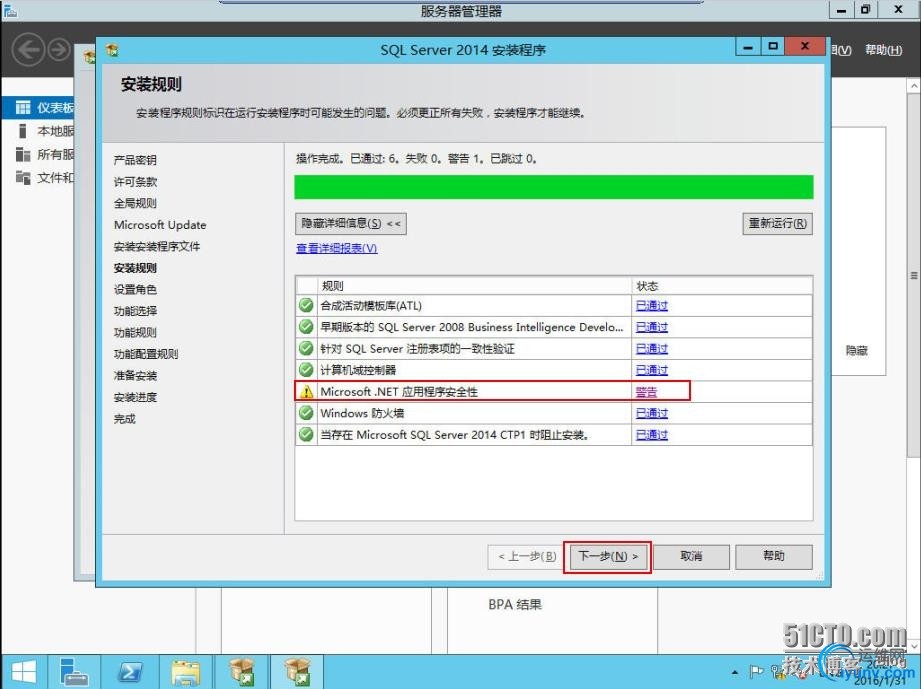This screenshot has width=921, height=689.
Task: Click Action Center flag tray icon
Action: [x=757, y=671]
